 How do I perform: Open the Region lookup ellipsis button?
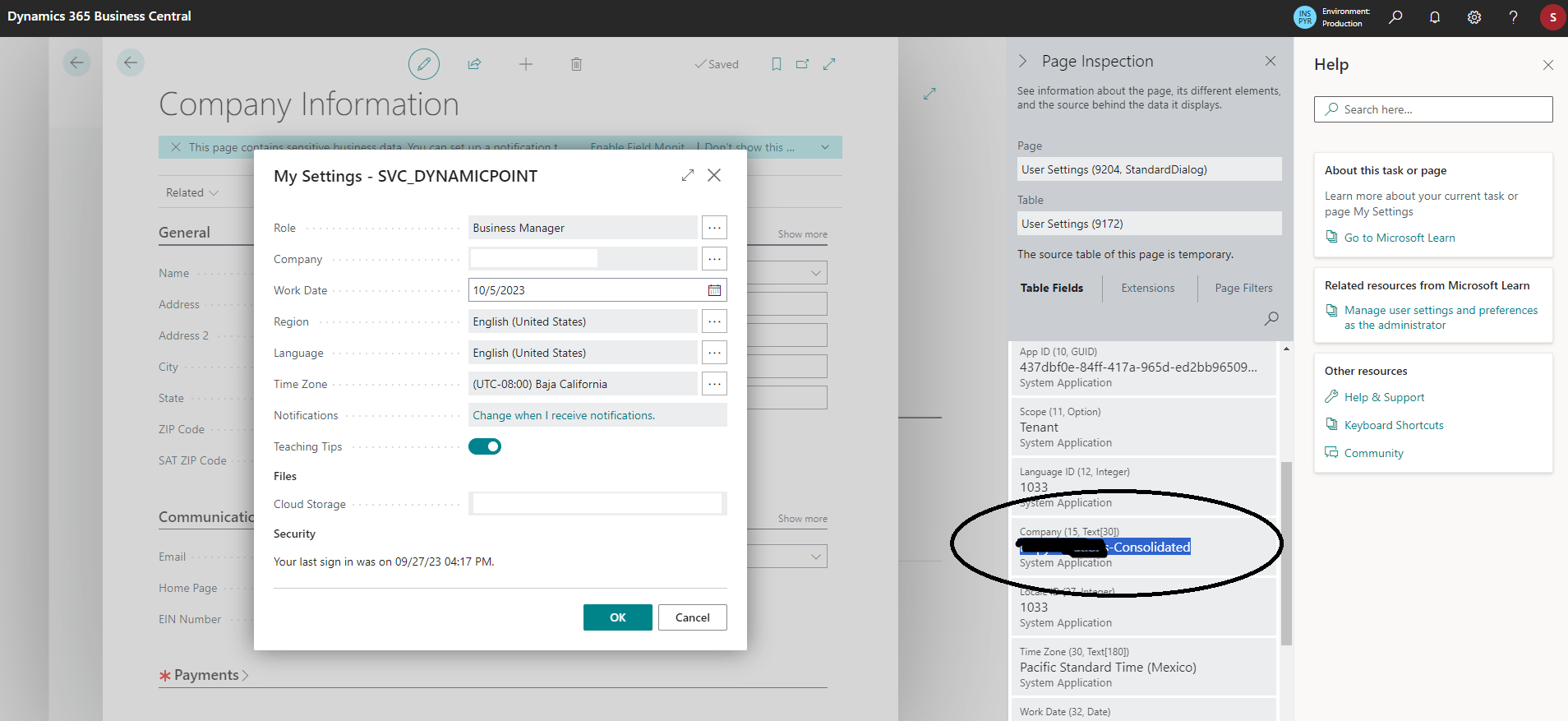point(714,321)
